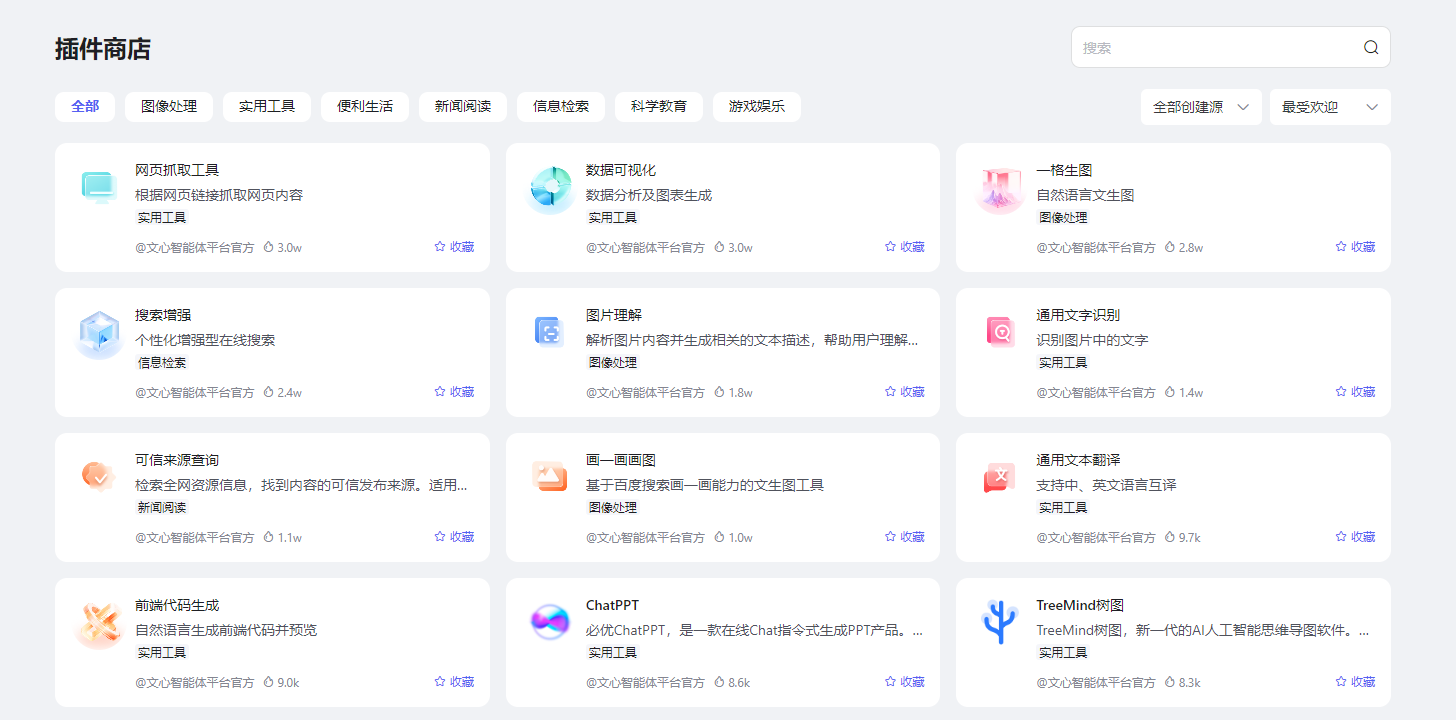Favorite the 前端代码生成 plugin

click(x=454, y=682)
